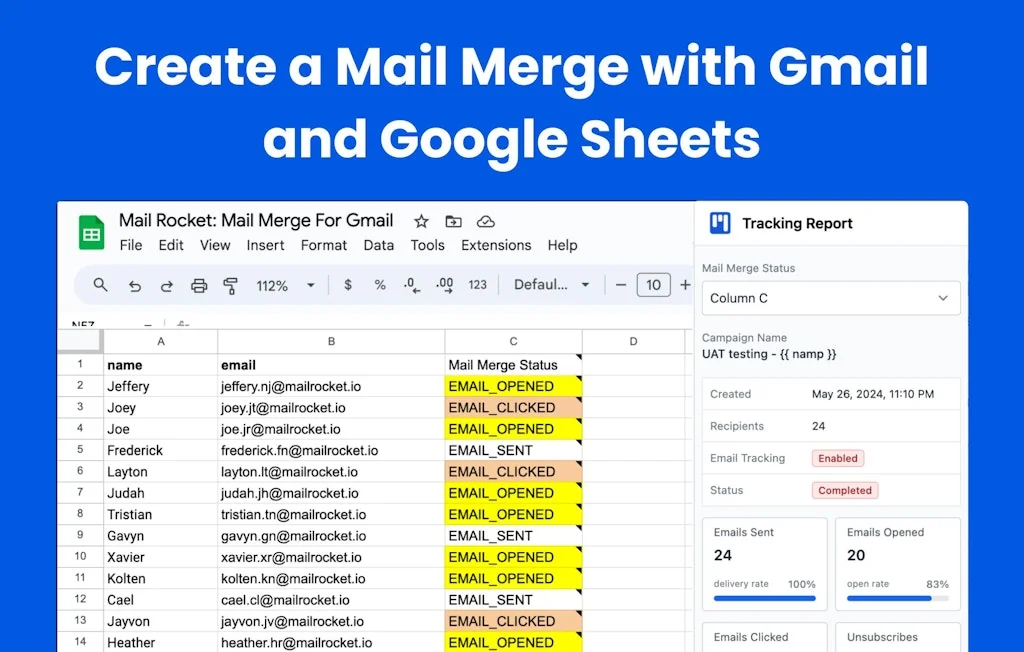Open the search icon in the toolbar
Image resolution: width=1024 pixels, height=652 pixels.
pyautogui.click(x=100, y=285)
